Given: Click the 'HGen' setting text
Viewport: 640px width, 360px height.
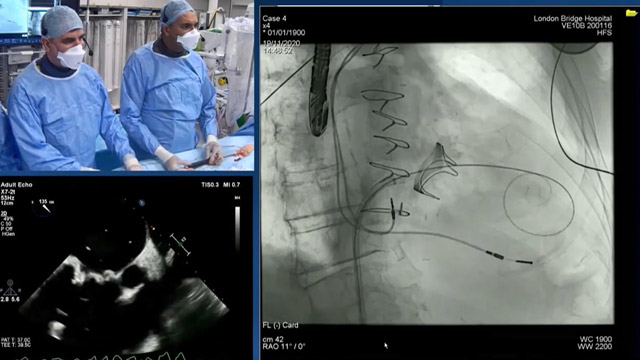Looking at the screenshot, I should pyautogui.click(x=7, y=234).
